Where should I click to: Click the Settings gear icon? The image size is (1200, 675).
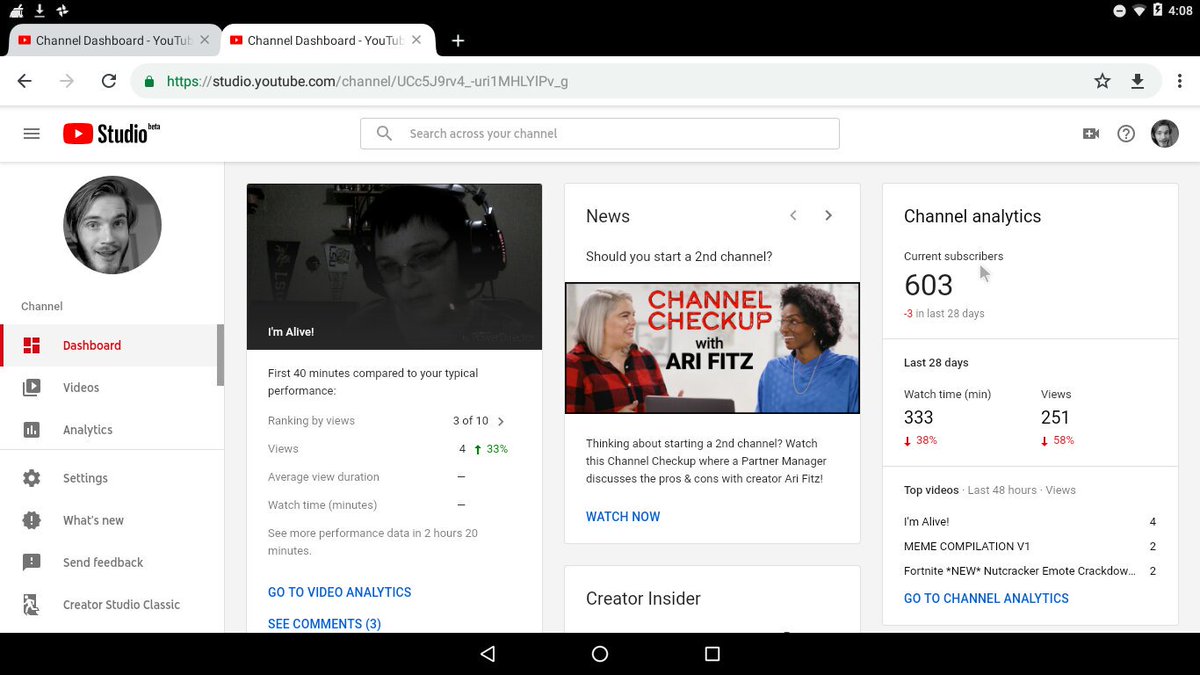pos(32,478)
